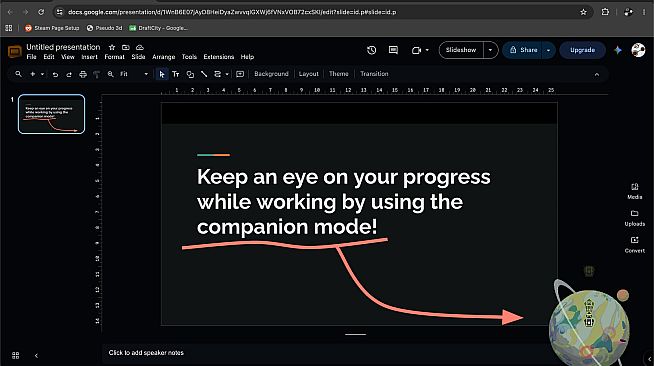The height and width of the screenshot is (366, 654).
Task: Open the Tools menu
Action: [189, 57]
